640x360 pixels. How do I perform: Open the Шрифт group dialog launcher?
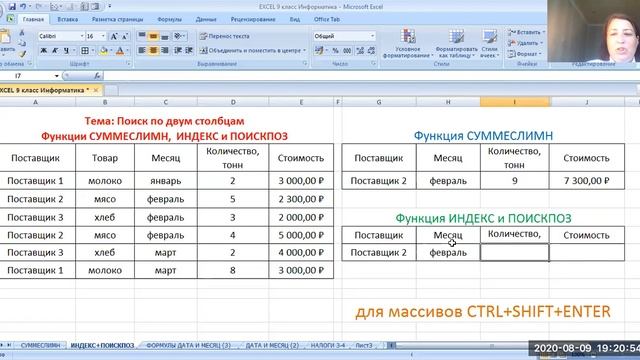coord(128,64)
